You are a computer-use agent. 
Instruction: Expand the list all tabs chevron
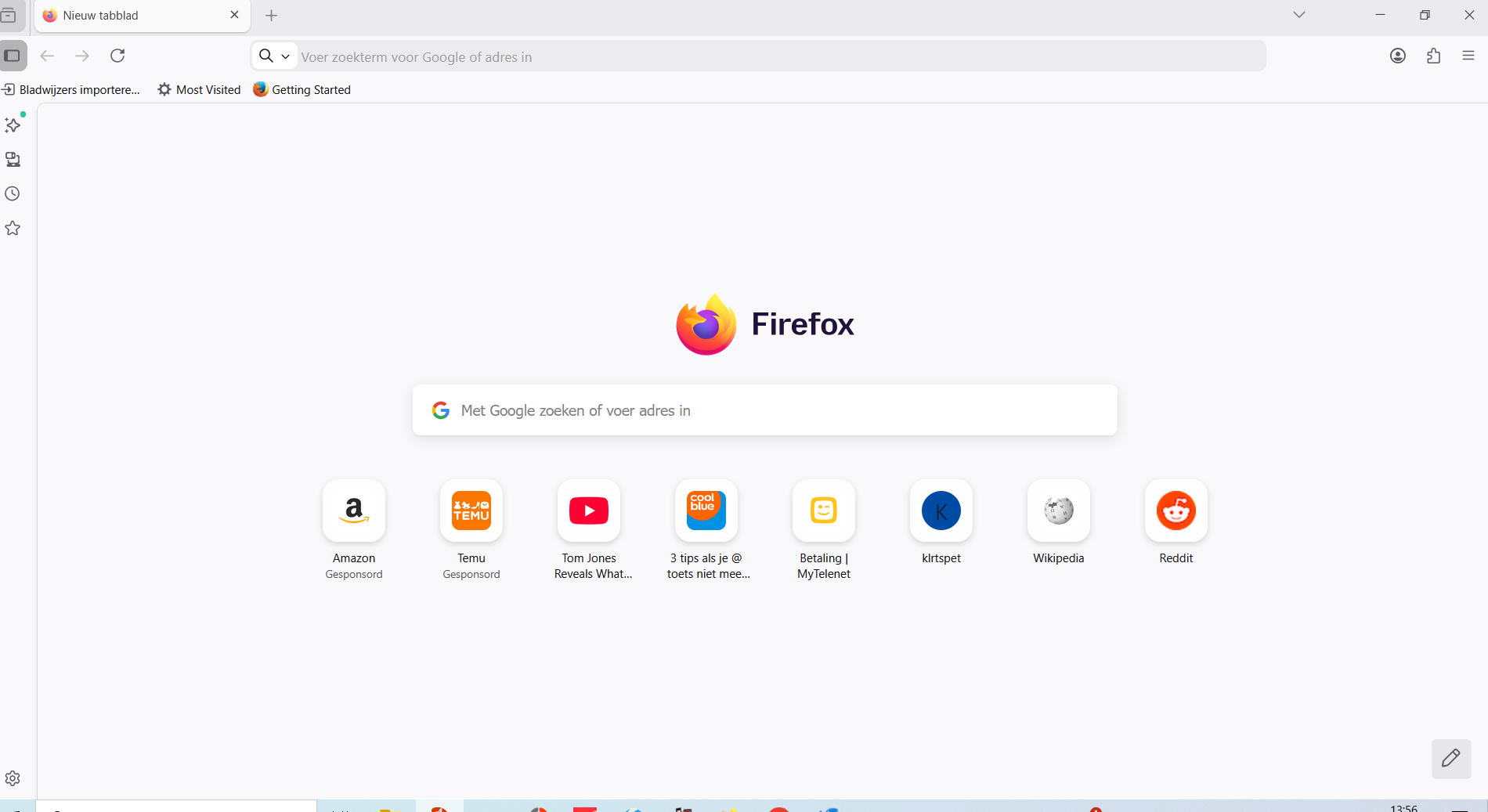1299,15
